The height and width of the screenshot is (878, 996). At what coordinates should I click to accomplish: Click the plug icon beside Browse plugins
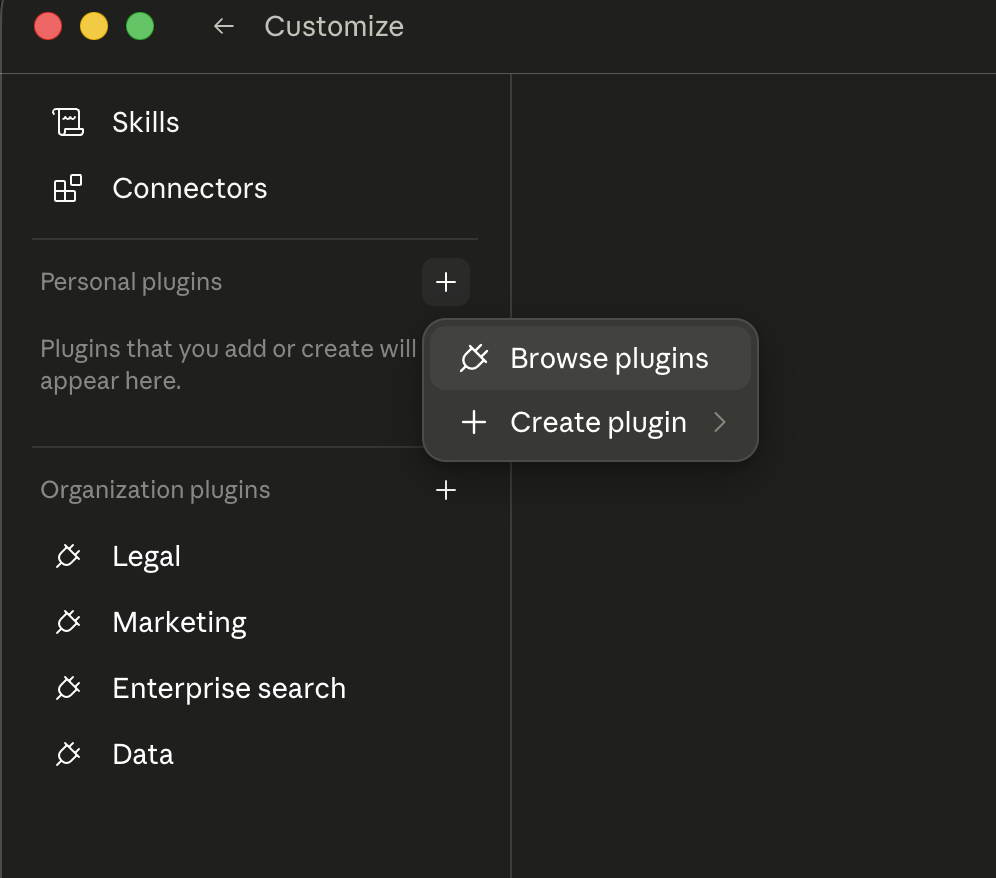point(474,358)
